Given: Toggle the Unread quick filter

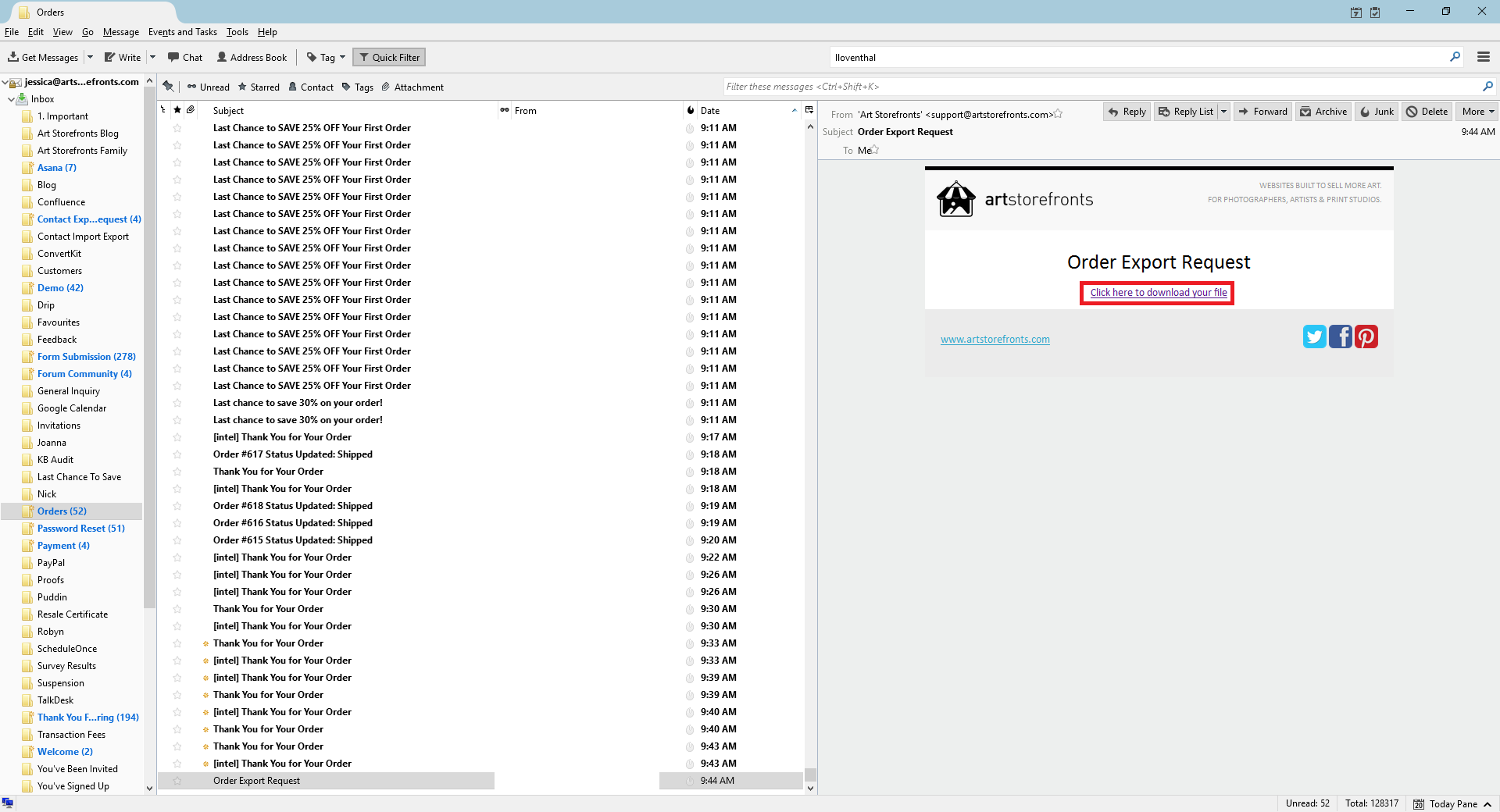Looking at the screenshot, I should 208,87.
